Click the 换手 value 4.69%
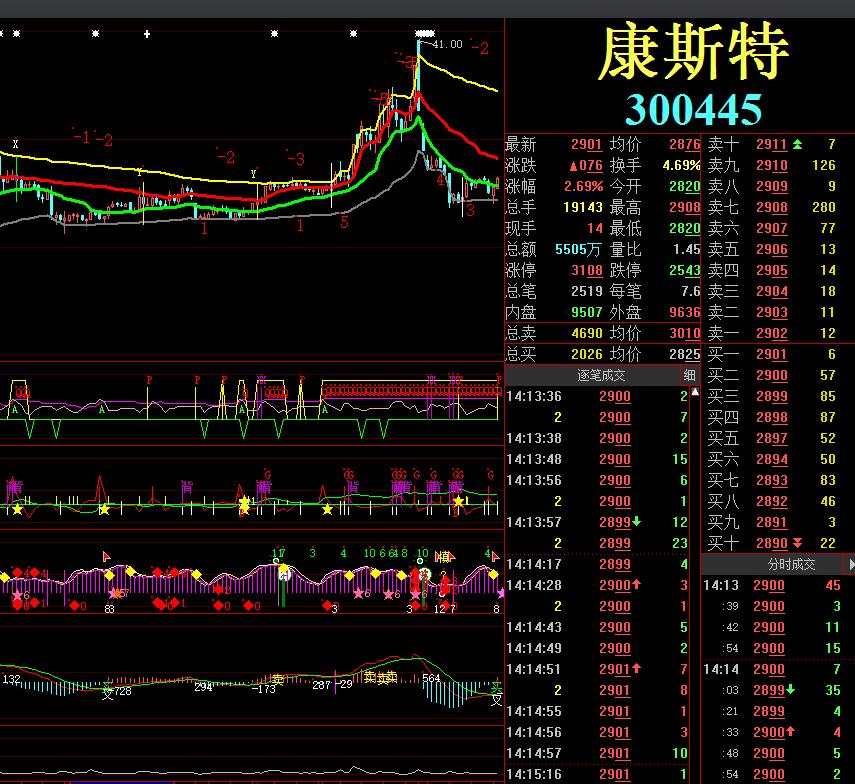The height and width of the screenshot is (784, 855). pyautogui.click(x=681, y=165)
